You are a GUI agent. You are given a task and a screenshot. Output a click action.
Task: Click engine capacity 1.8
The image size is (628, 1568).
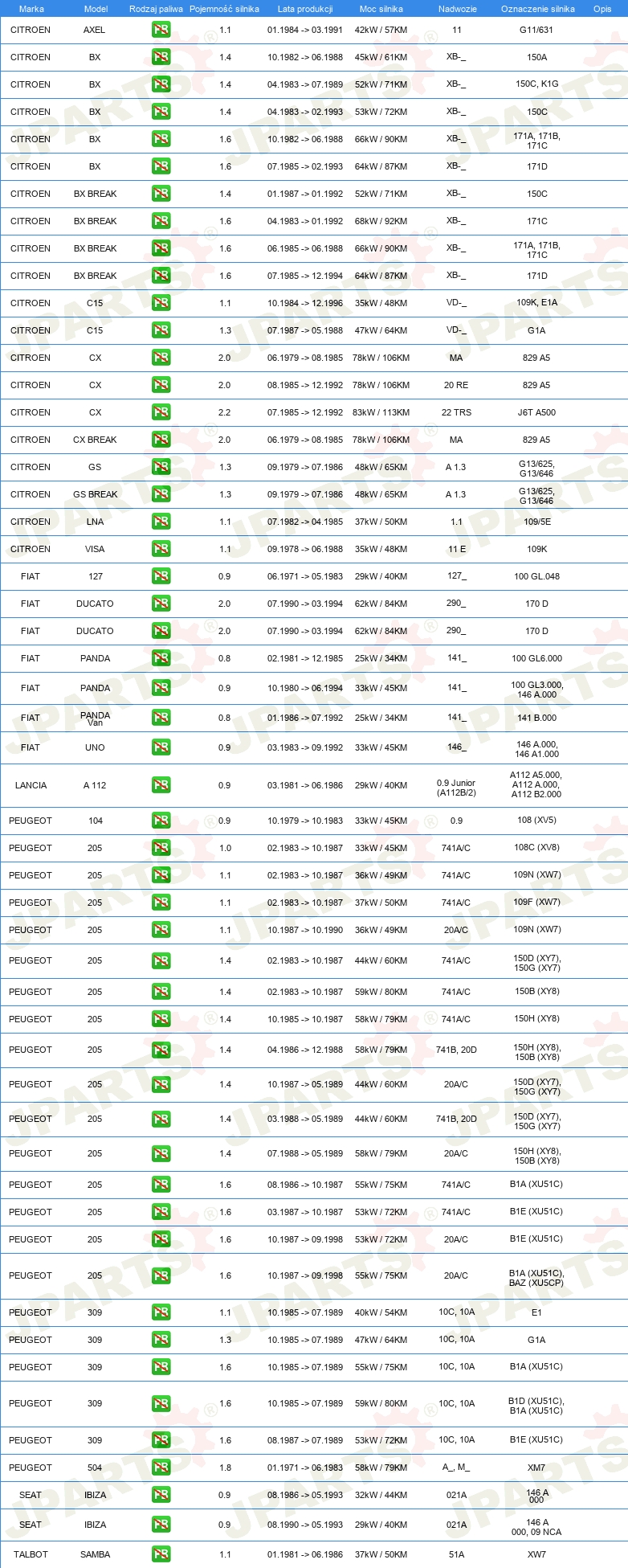(x=225, y=1468)
